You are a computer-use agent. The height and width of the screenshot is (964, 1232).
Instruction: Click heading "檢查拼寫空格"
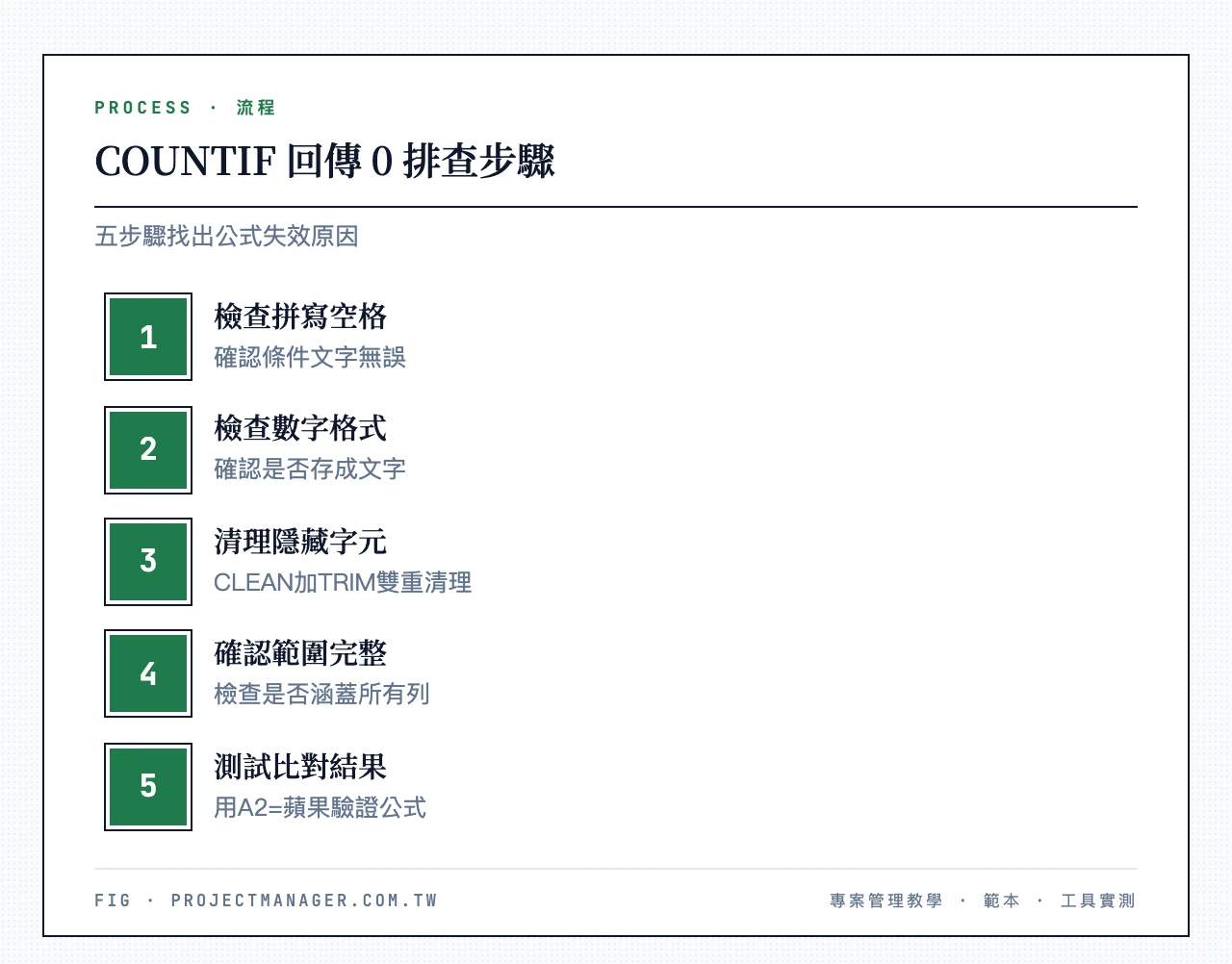click(x=300, y=317)
